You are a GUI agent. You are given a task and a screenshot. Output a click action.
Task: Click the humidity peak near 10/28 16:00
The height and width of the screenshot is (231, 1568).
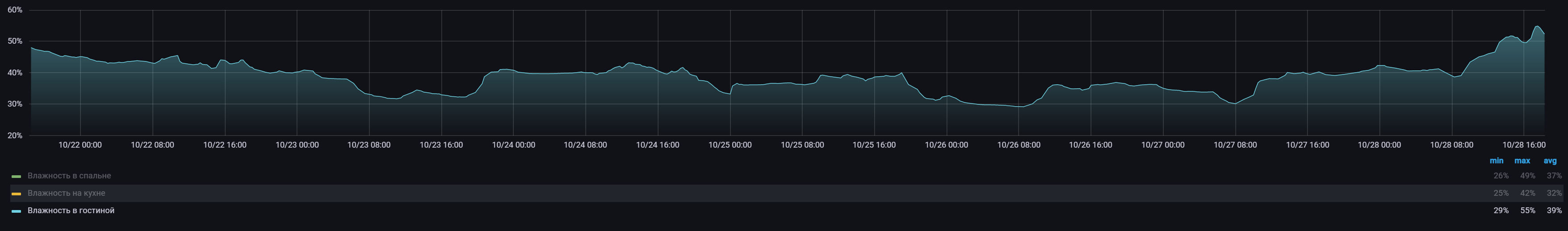coord(1536,26)
